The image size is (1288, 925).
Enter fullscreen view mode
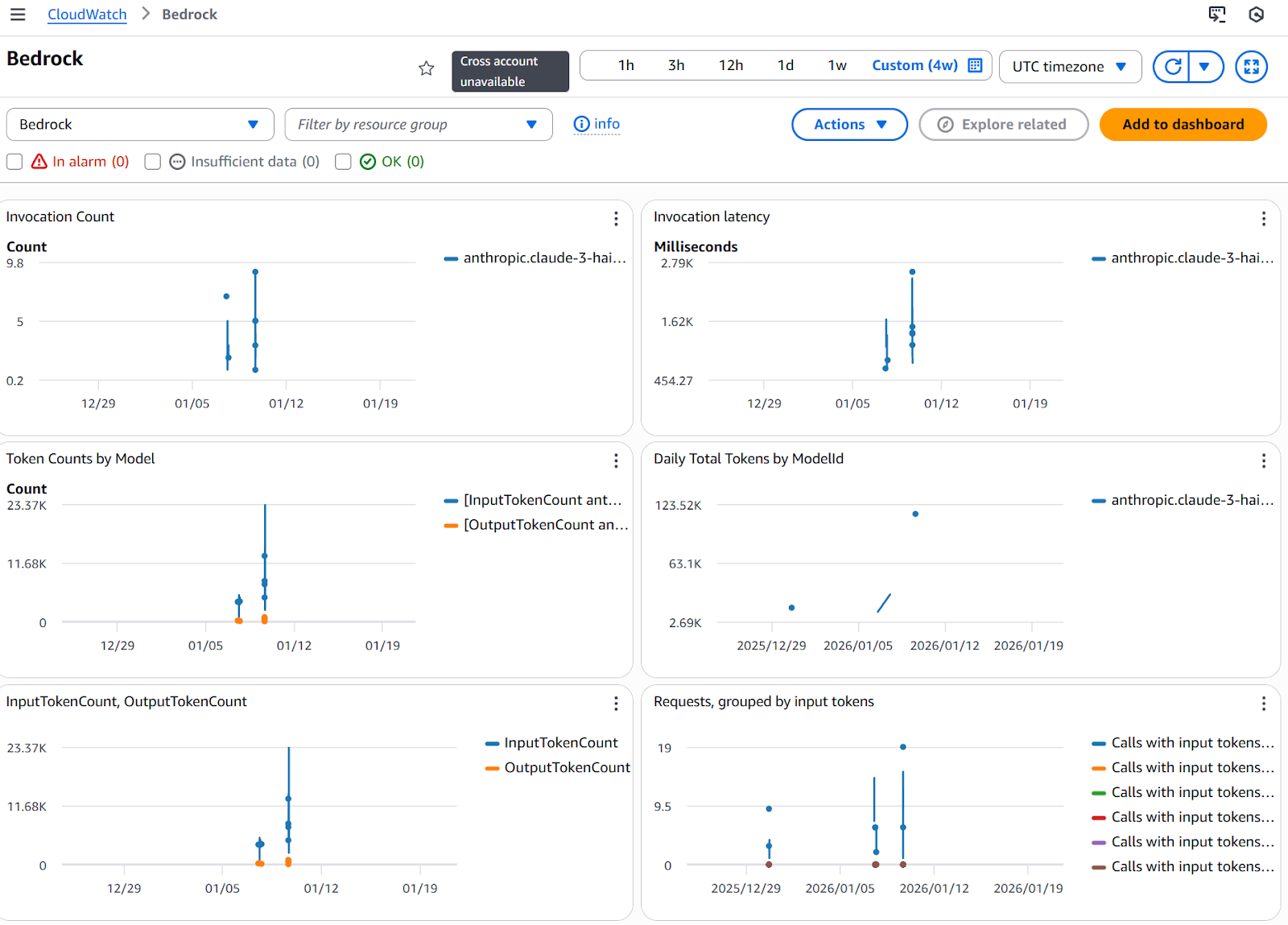pyautogui.click(x=1251, y=67)
